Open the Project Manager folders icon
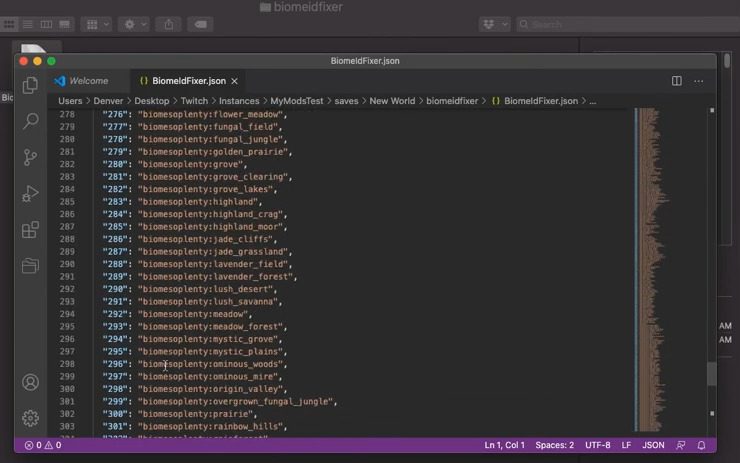The image size is (740, 463). tap(30, 266)
